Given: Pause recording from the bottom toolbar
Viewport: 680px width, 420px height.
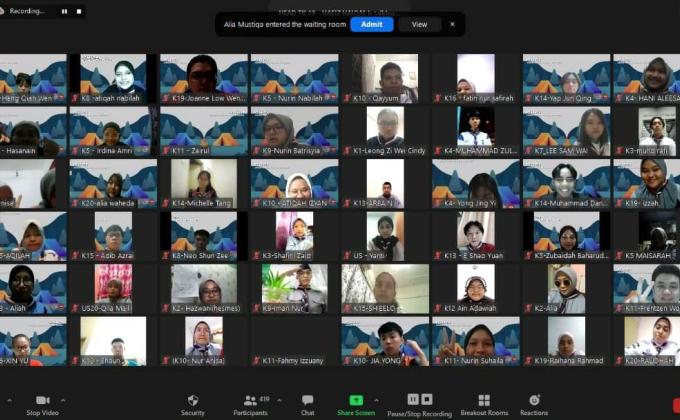Looking at the screenshot, I should (x=413, y=399).
